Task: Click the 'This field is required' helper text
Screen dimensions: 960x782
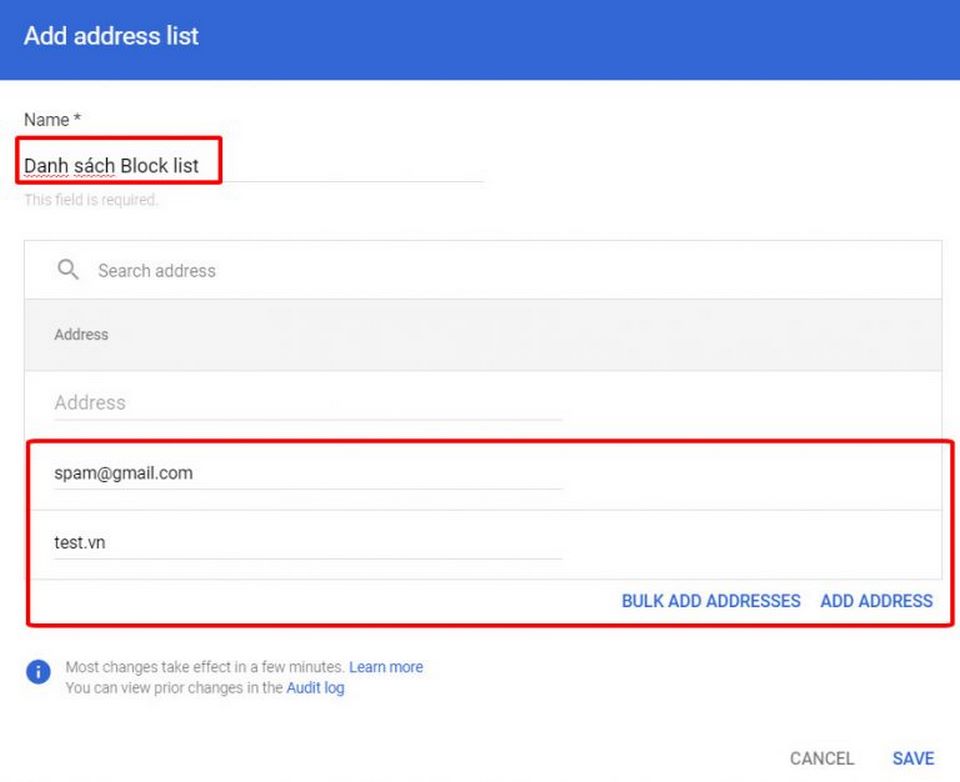Action: [91, 200]
